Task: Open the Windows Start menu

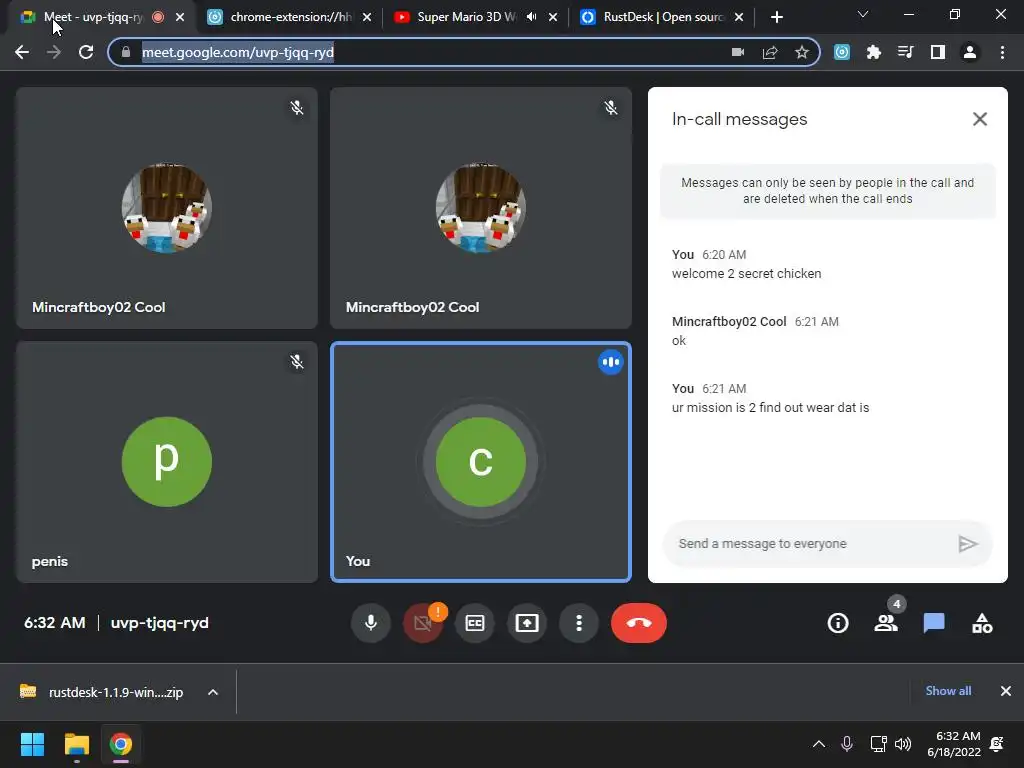Action: tap(32, 744)
